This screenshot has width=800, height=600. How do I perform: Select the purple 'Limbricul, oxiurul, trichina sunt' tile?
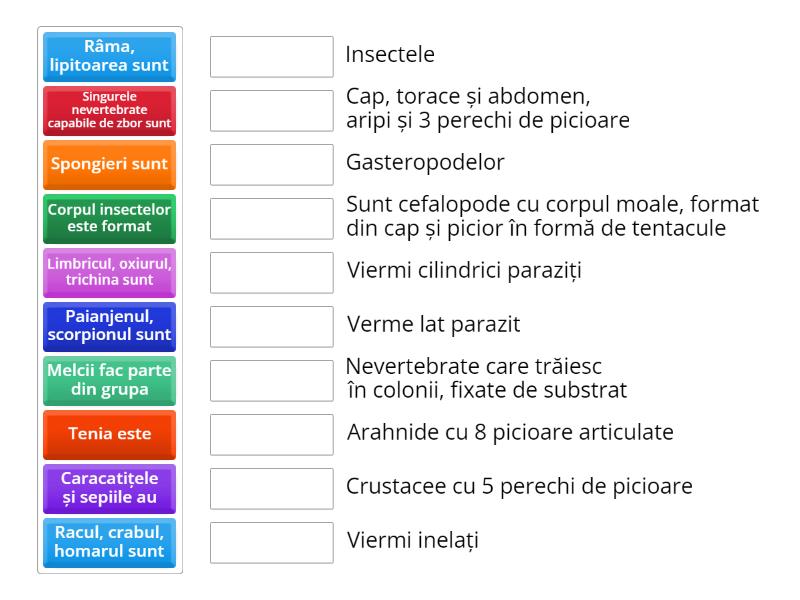pyautogui.click(x=110, y=272)
